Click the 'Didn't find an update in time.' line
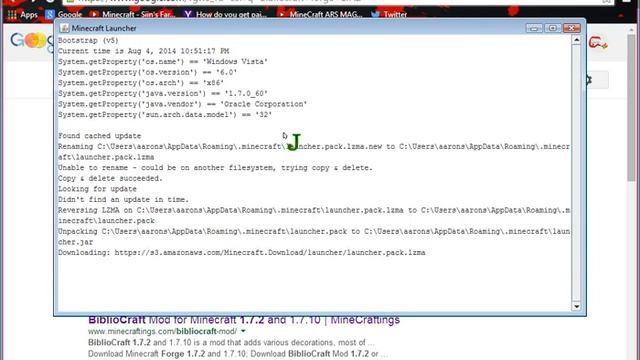 tap(123, 200)
